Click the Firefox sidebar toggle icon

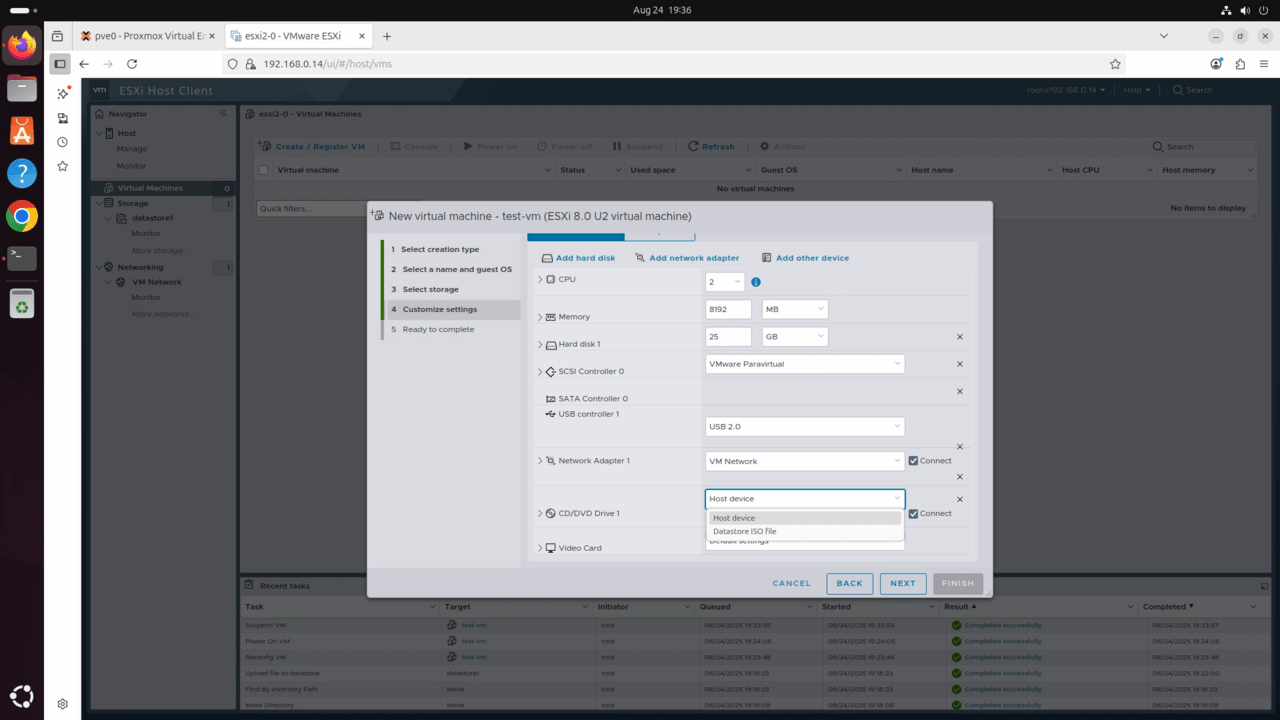[60, 64]
